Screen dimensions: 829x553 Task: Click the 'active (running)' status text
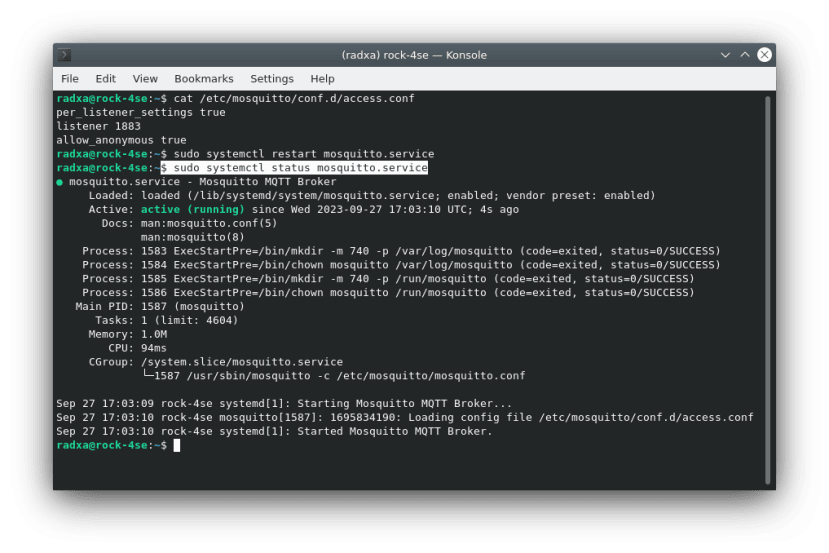pyautogui.click(x=193, y=209)
